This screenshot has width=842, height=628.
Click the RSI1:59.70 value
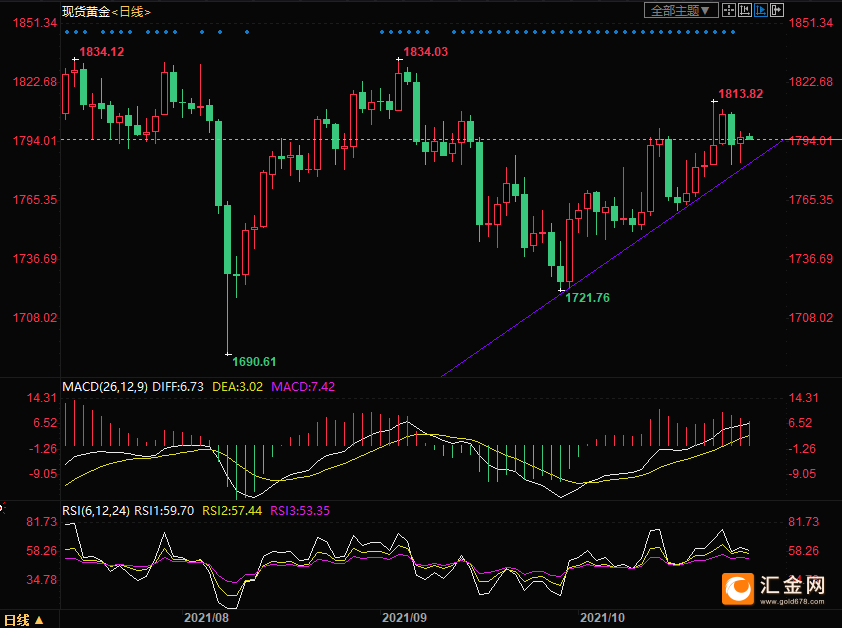(x=164, y=511)
